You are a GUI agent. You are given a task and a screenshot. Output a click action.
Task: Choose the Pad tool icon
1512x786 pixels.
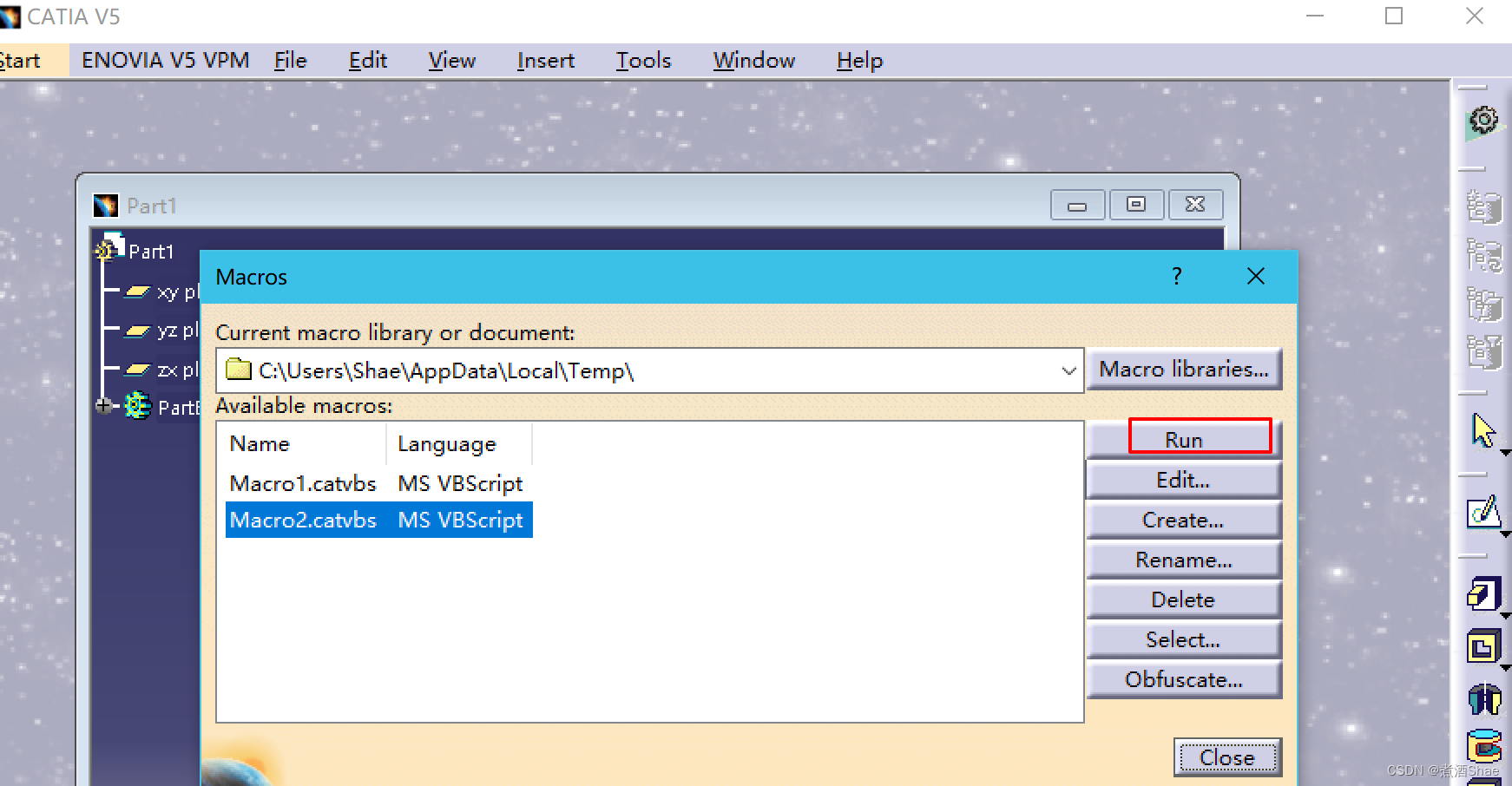click(x=1483, y=594)
